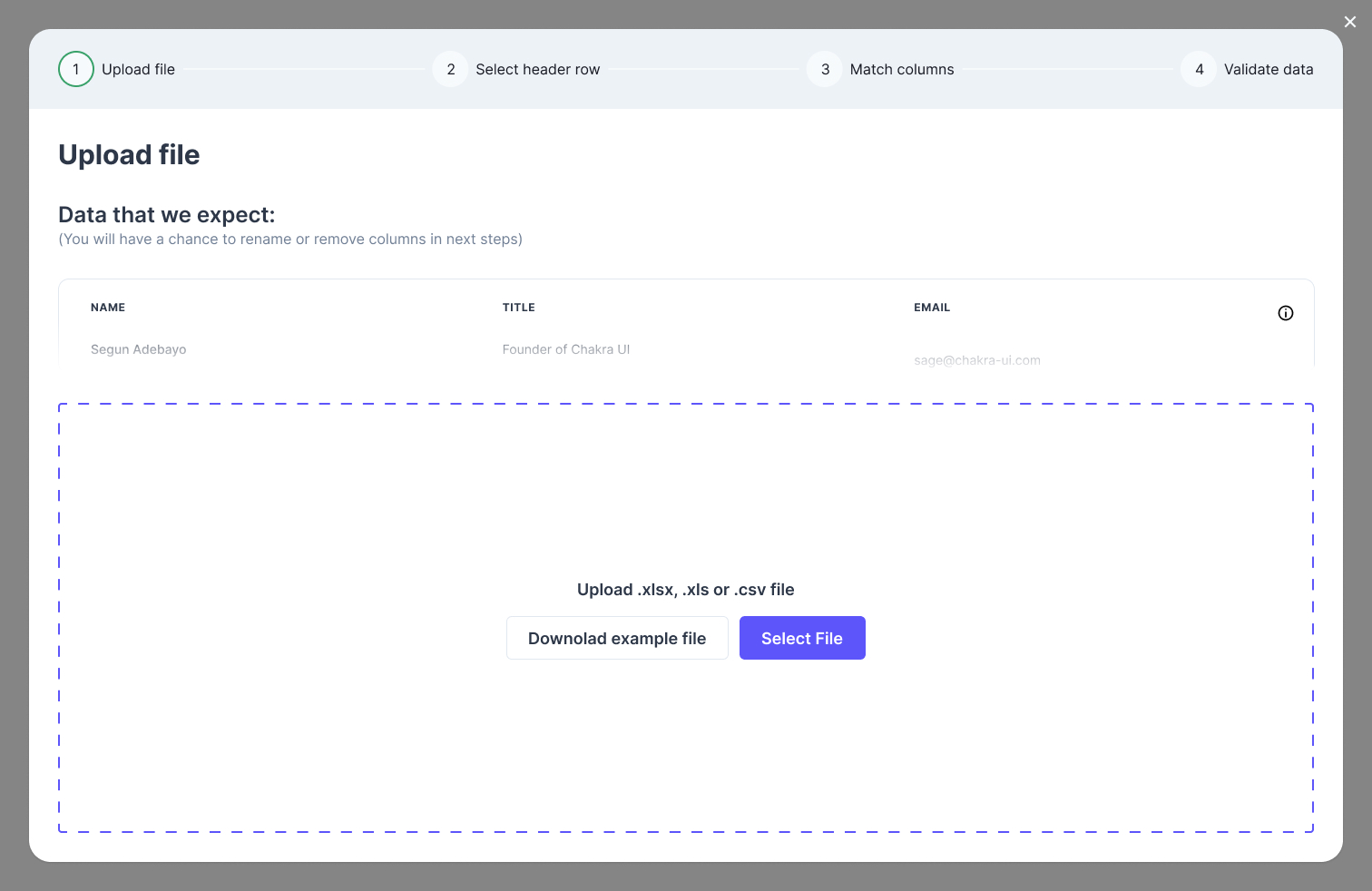
Task: Close the import dialog with the X icon
Action: 1350,22
